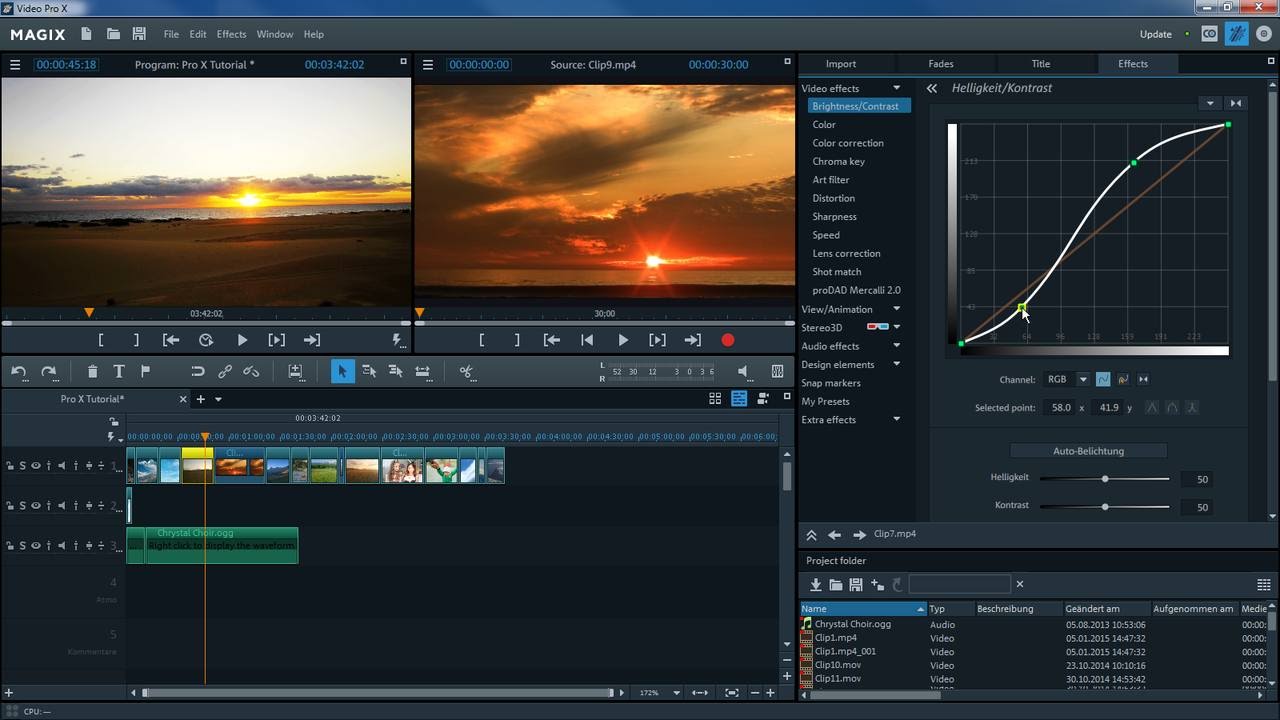Select the Scissors cut tool
Image resolution: width=1280 pixels, height=720 pixels.
pos(467,372)
